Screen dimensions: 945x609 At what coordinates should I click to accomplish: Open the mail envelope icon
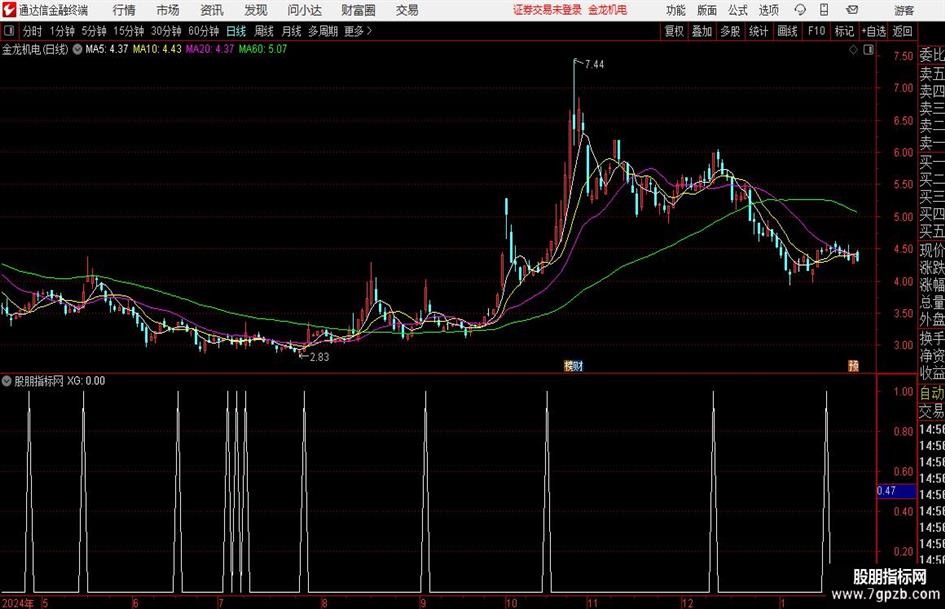click(852, 10)
